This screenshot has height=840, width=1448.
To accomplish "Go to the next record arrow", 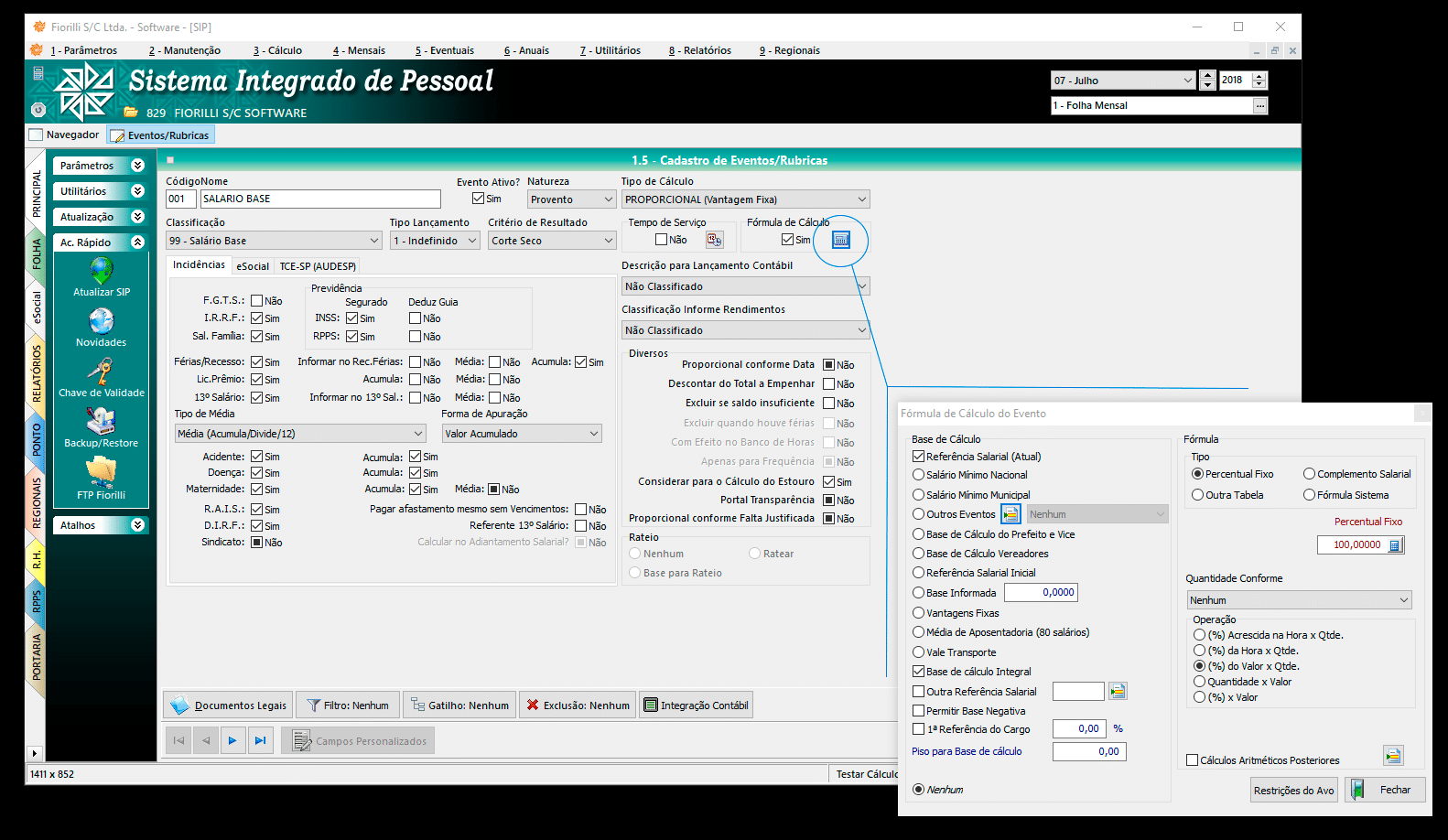I will pos(232,740).
